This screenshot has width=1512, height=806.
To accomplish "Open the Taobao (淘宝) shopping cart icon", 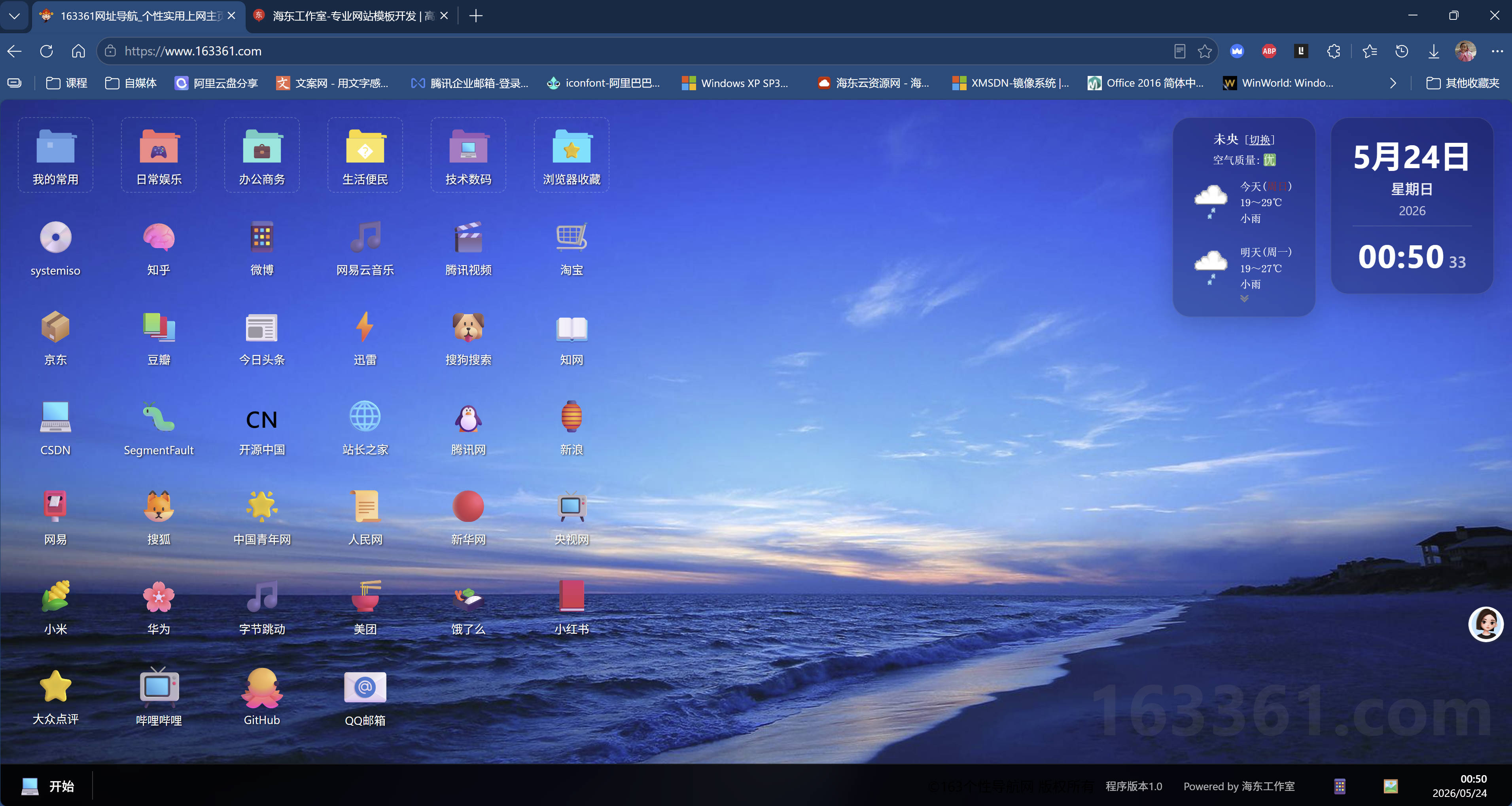I will [x=571, y=238].
